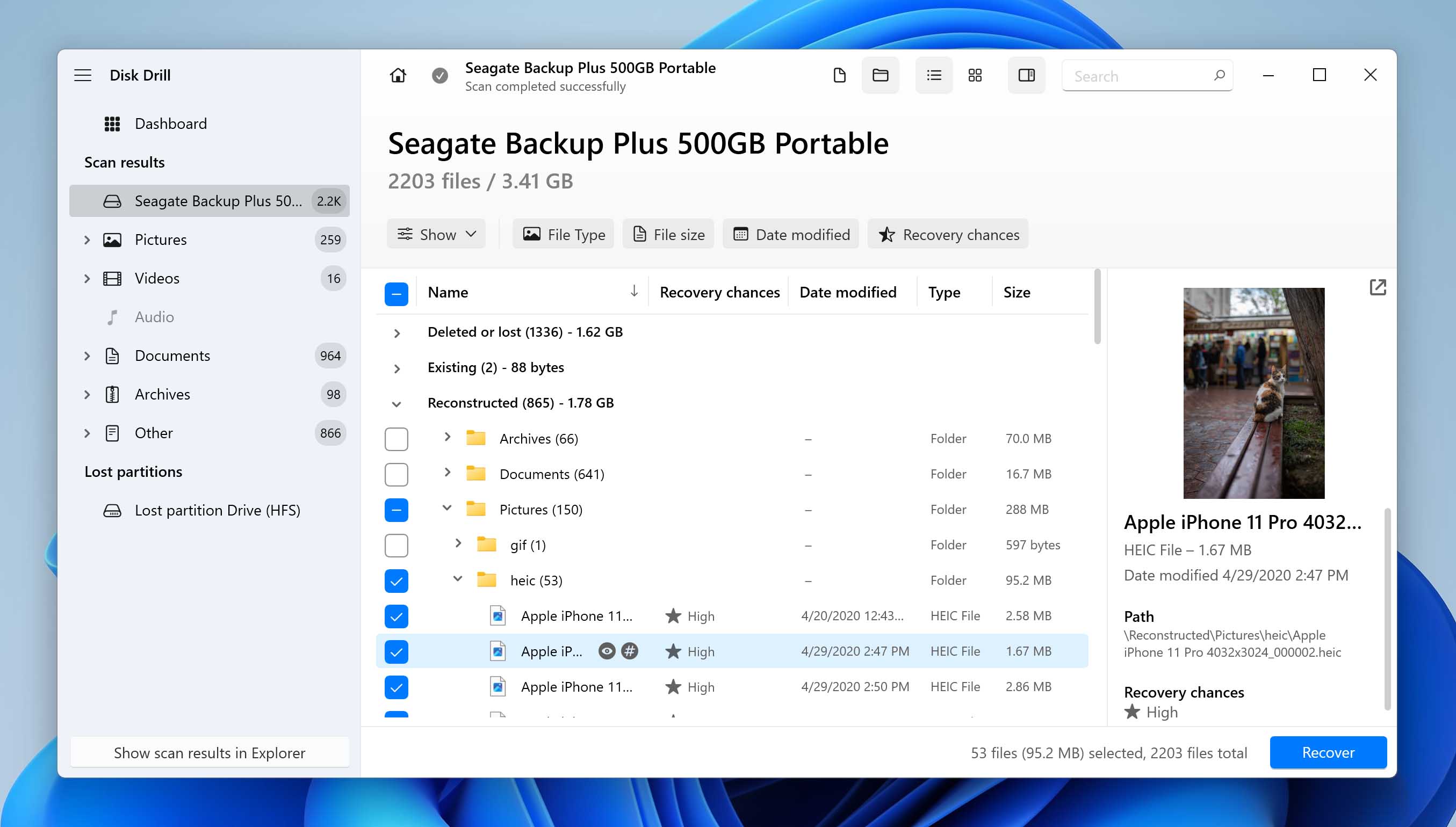This screenshot has width=1456, height=827.
Task: Select Pictures category in sidebar
Action: [x=160, y=239]
